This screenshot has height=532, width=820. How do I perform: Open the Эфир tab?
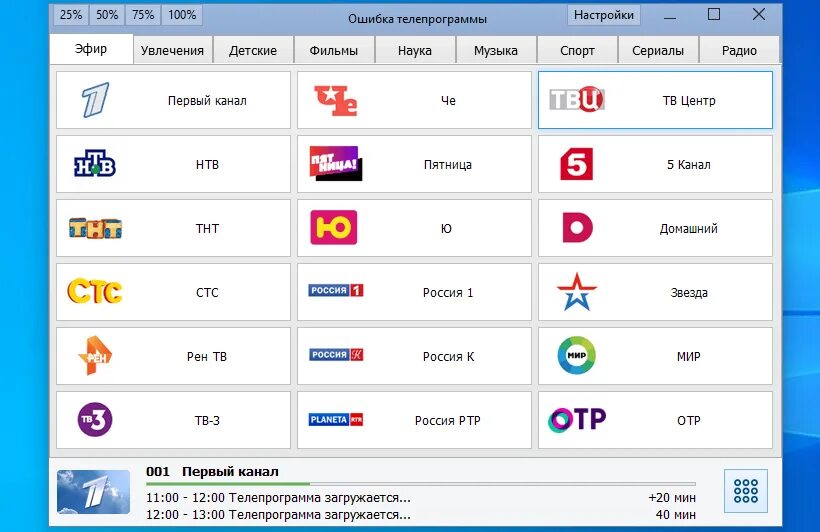click(x=91, y=49)
